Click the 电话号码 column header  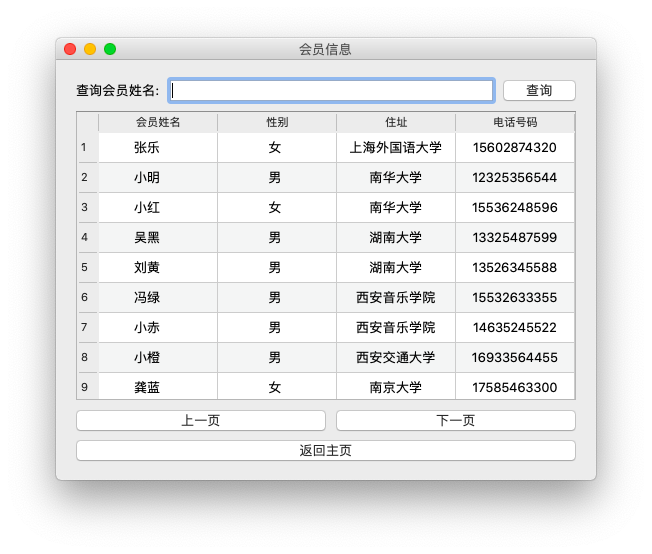pos(515,122)
